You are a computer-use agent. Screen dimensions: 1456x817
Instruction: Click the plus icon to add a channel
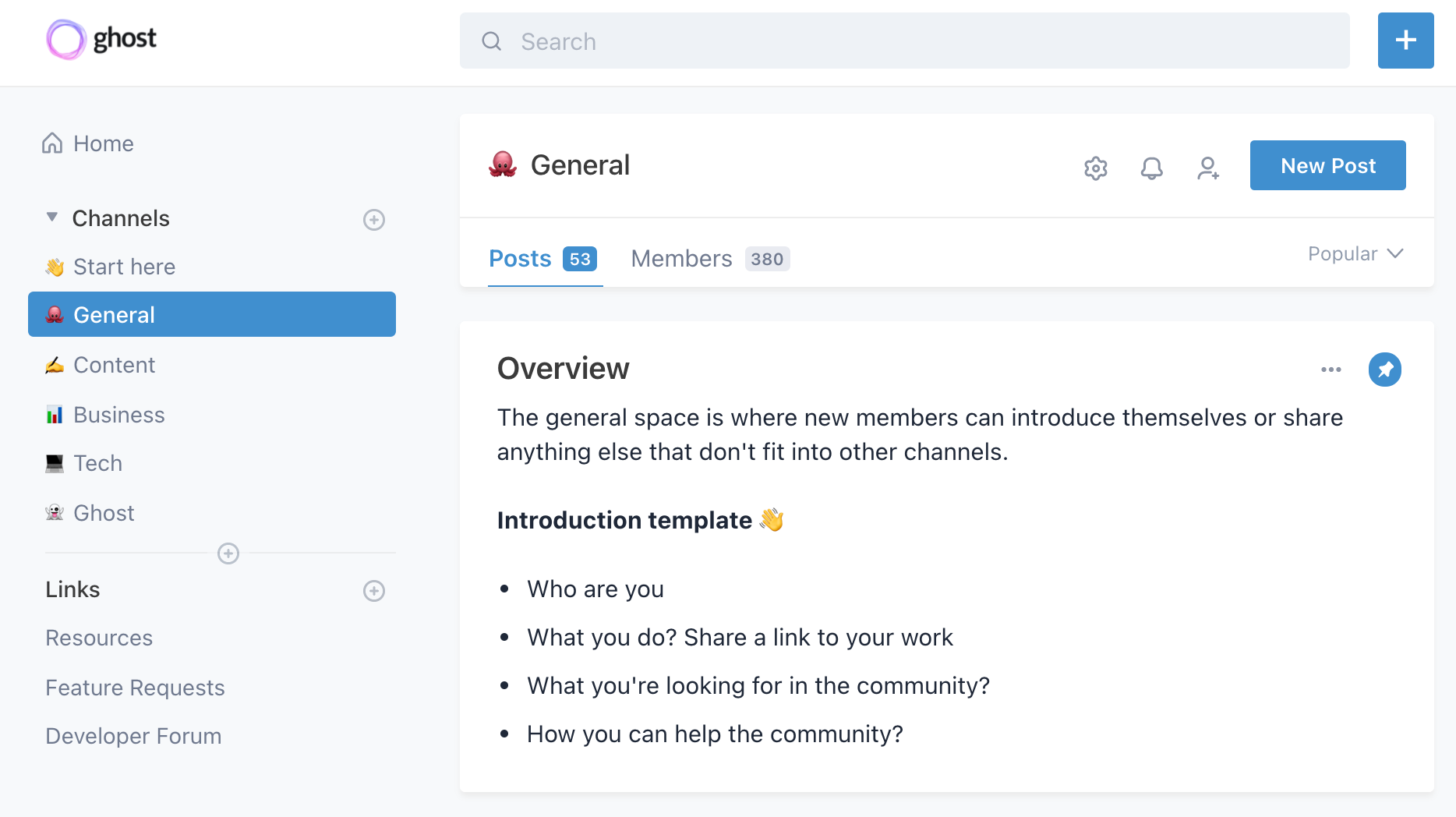coord(374,219)
